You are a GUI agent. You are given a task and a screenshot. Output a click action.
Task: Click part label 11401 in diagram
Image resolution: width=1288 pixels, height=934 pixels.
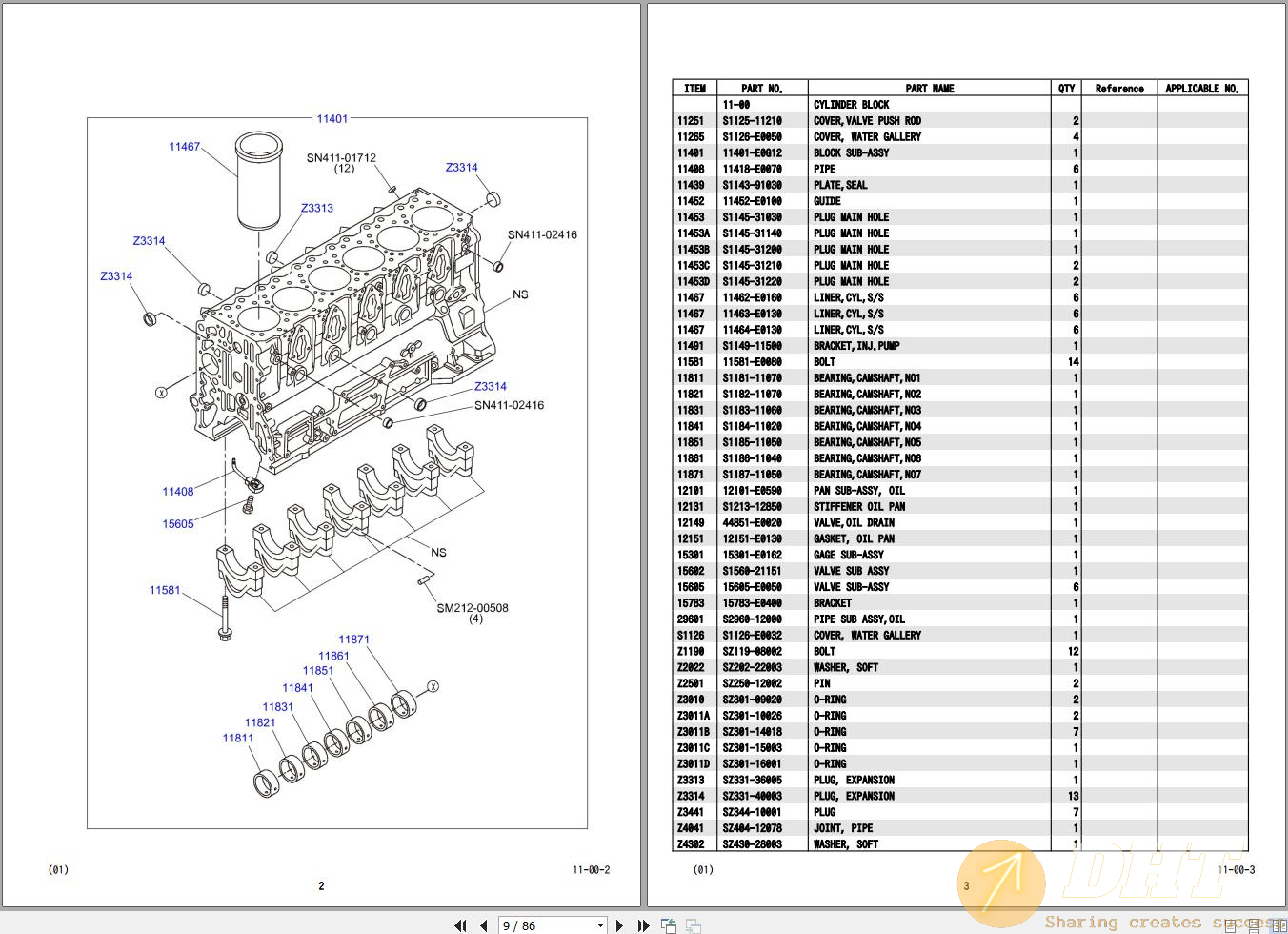pos(332,119)
